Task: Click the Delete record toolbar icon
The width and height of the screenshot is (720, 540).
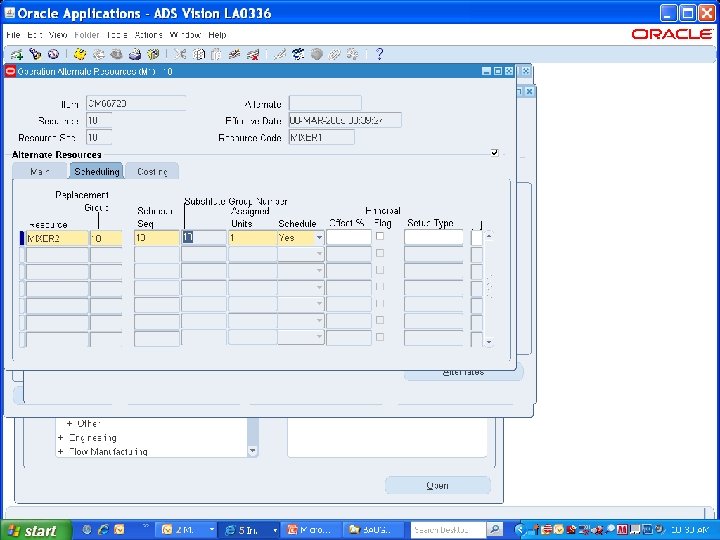Action: [x=253, y=55]
